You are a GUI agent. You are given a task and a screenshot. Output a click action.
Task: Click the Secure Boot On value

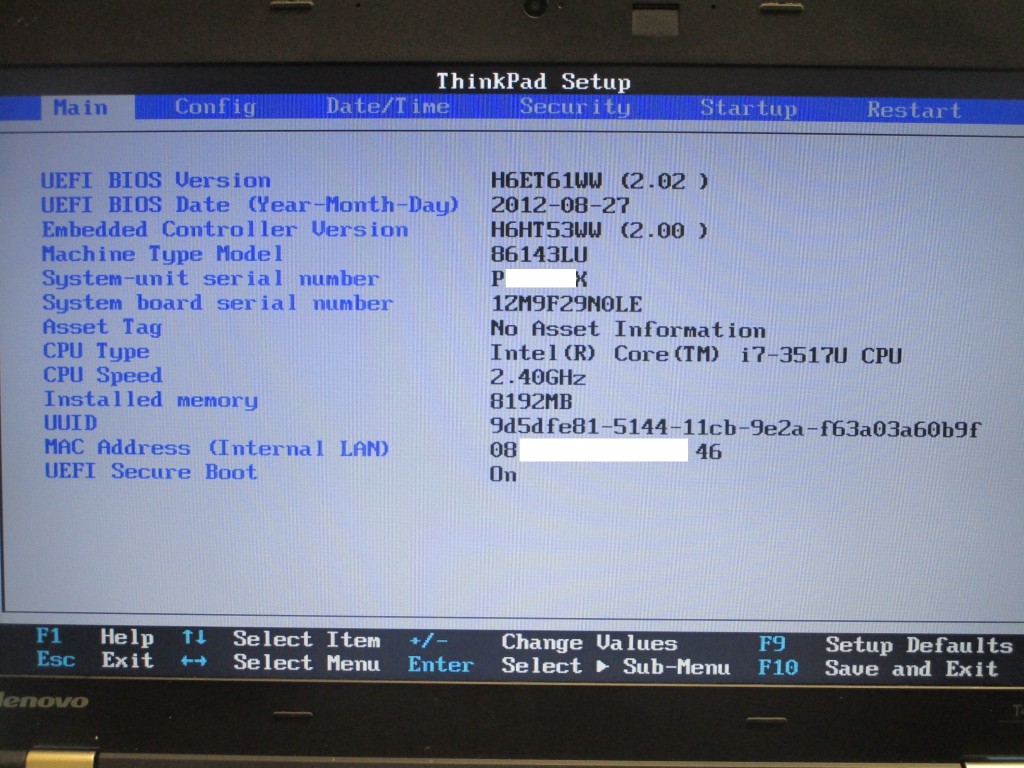(504, 475)
